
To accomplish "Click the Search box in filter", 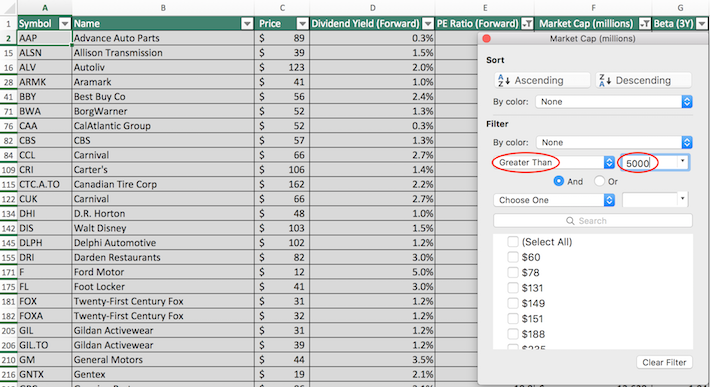I will [593, 221].
